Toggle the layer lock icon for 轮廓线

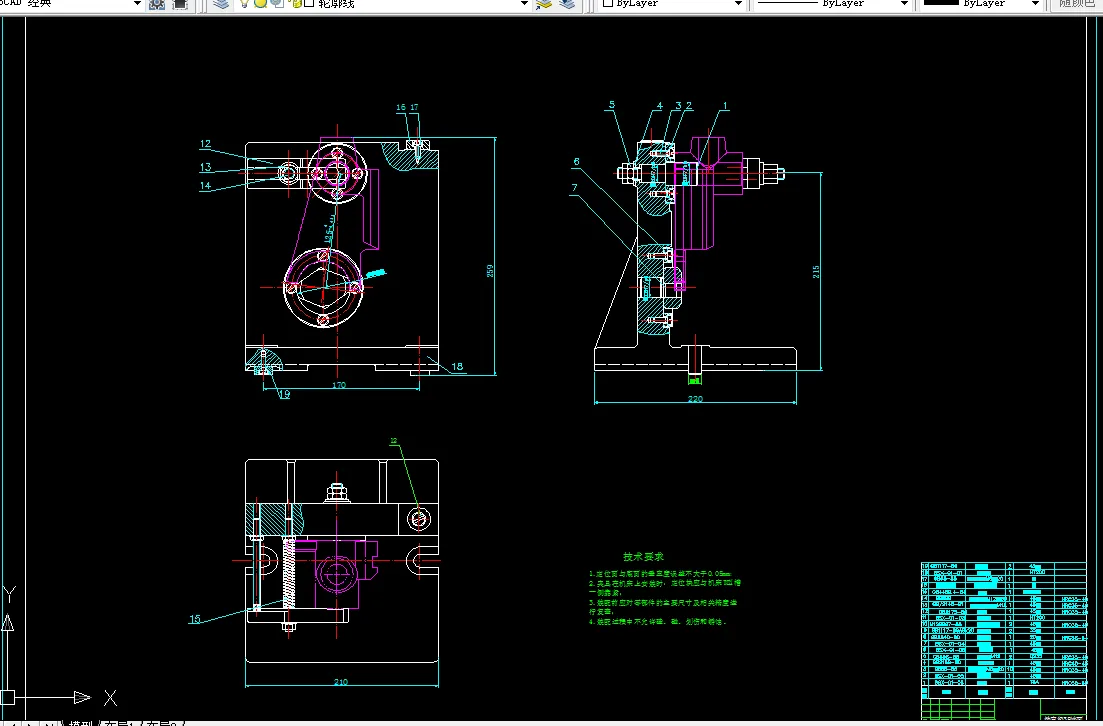coord(296,4)
